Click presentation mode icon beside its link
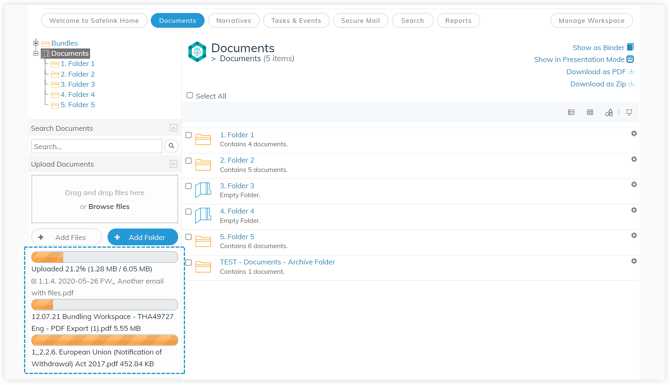The height and width of the screenshot is (385, 670). [x=630, y=59]
